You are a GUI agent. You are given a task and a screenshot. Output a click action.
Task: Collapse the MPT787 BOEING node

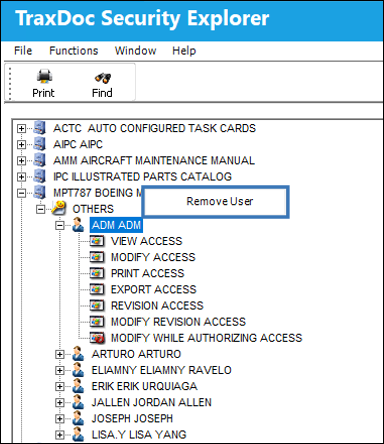click(x=21, y=193)
